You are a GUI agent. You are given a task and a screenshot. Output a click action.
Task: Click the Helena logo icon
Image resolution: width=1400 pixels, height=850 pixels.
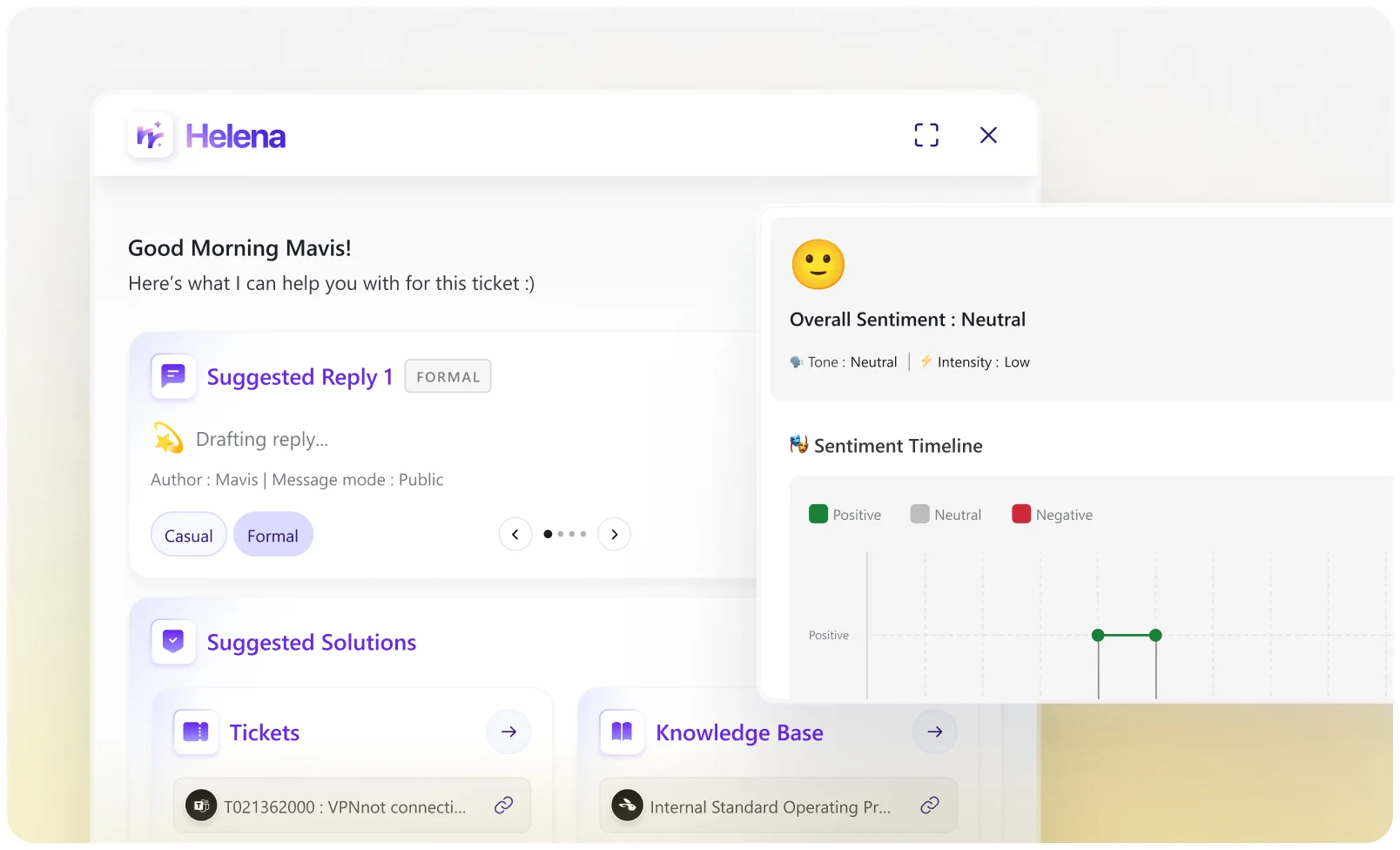[x=151, y=136]
